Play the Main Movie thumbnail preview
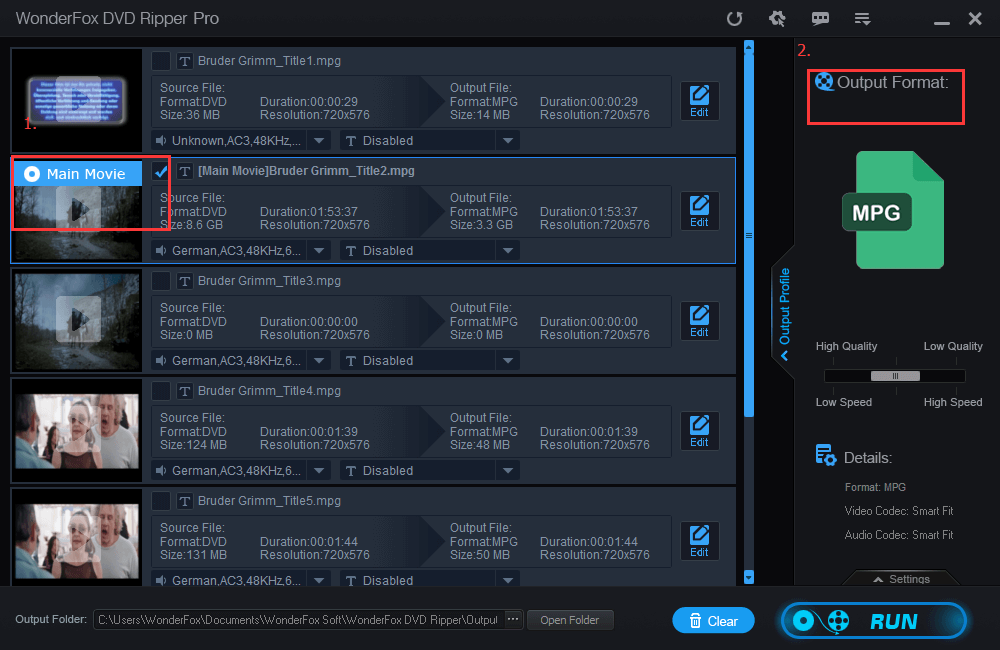 76,209
